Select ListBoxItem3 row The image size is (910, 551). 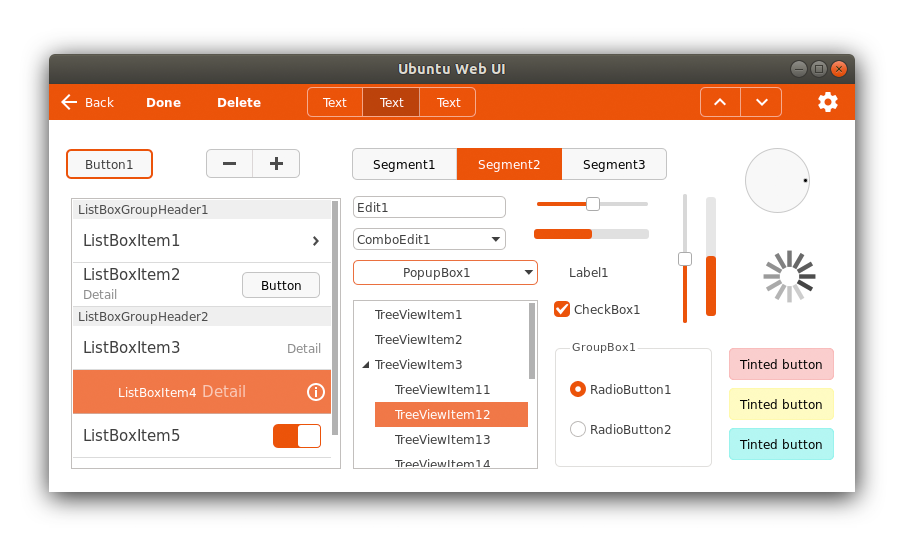(202, 348)
